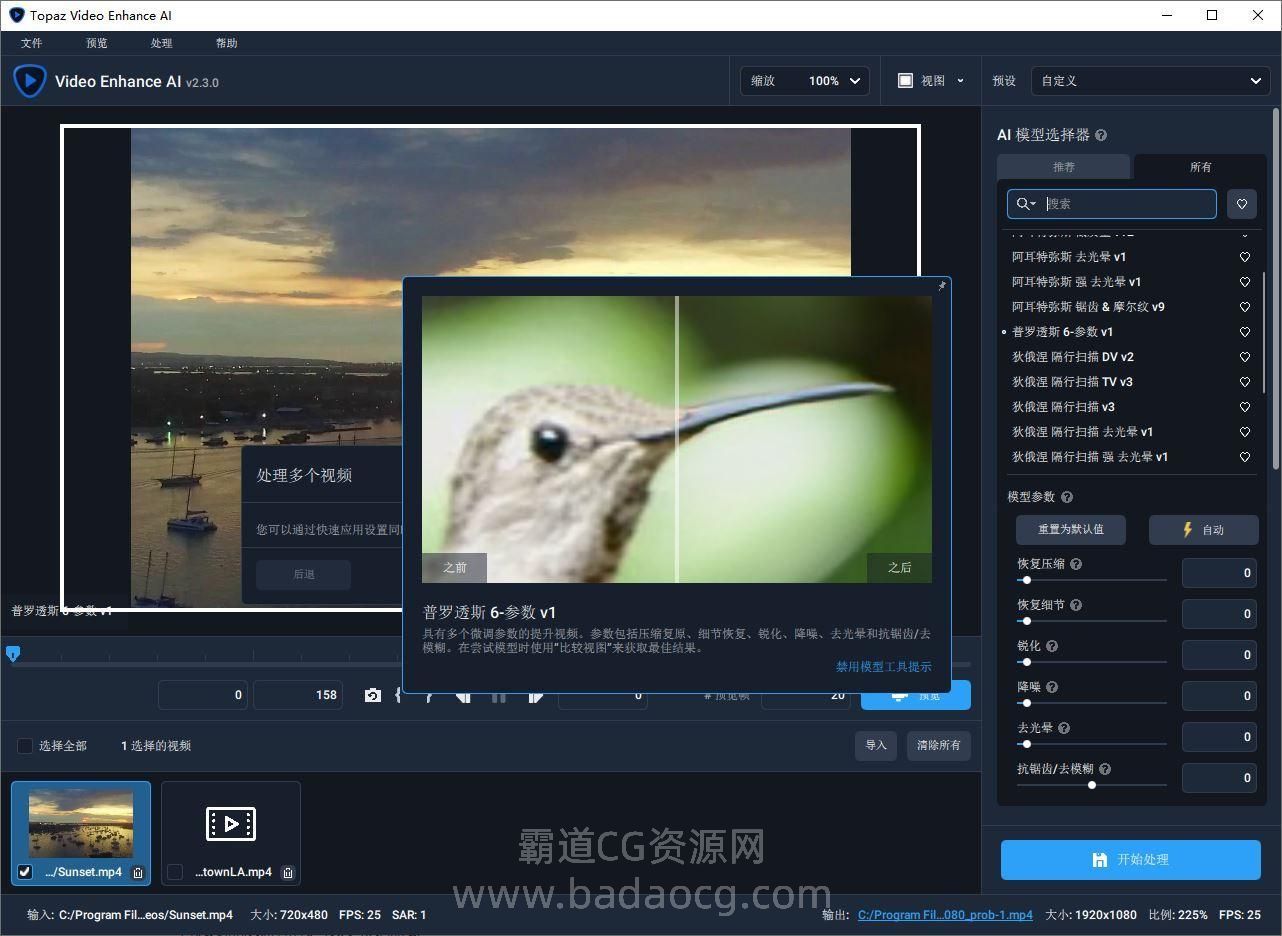
Task: Uncheck the Sunset.mp4 video checkbox
Action: pyautogui.click(x=25, y=872)
